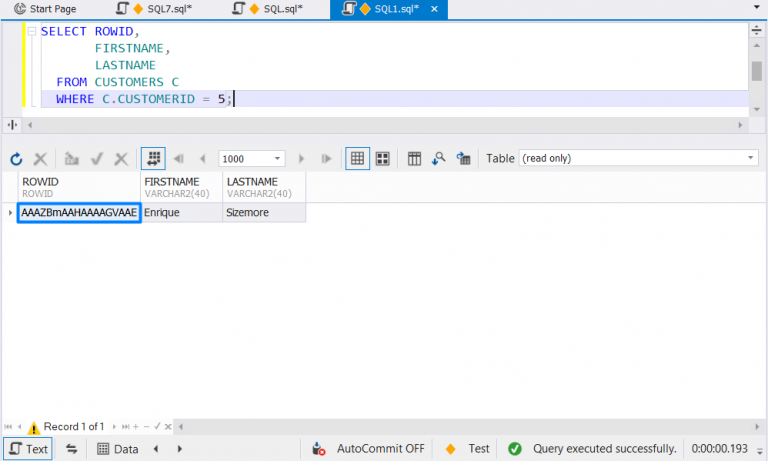Click the right arrow beside the Data view button

(179, 449)
